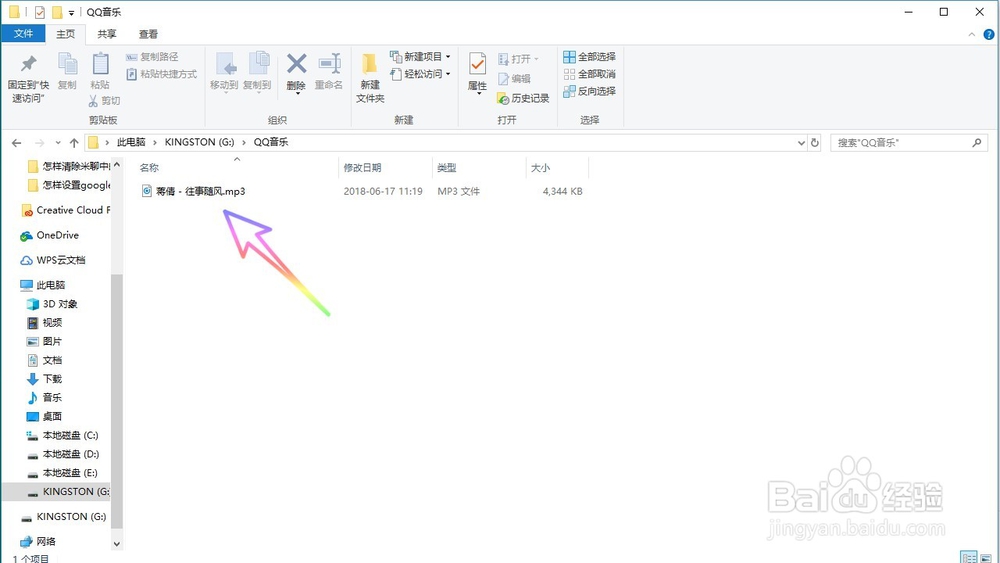Open Move to menu
This screenshot has width=1000, height=563.
[x=224, y=73]
